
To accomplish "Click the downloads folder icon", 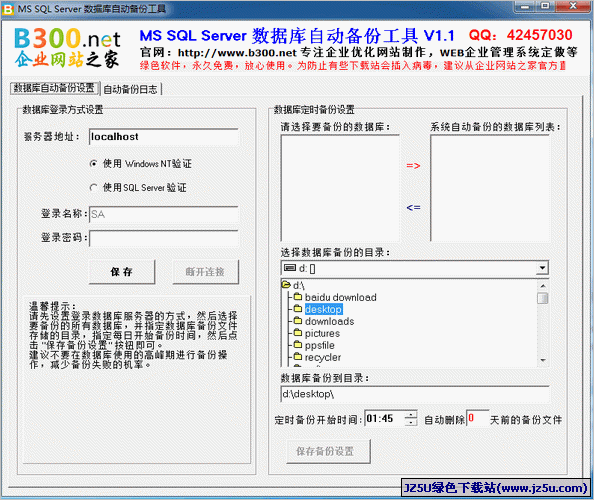I will [x=298, y=321].
